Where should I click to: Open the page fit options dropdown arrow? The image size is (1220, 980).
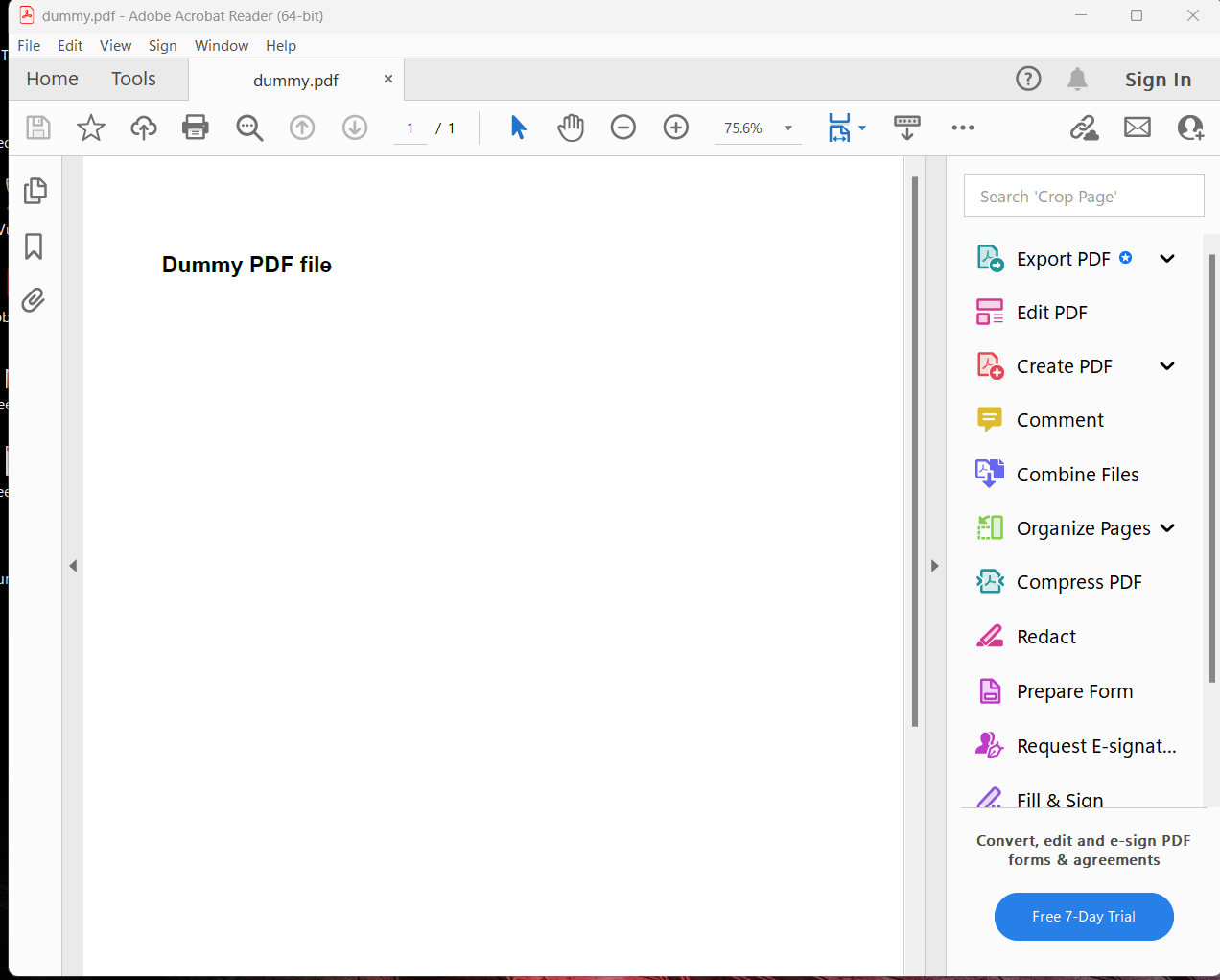pyautogui.click(x=862, y=128)
